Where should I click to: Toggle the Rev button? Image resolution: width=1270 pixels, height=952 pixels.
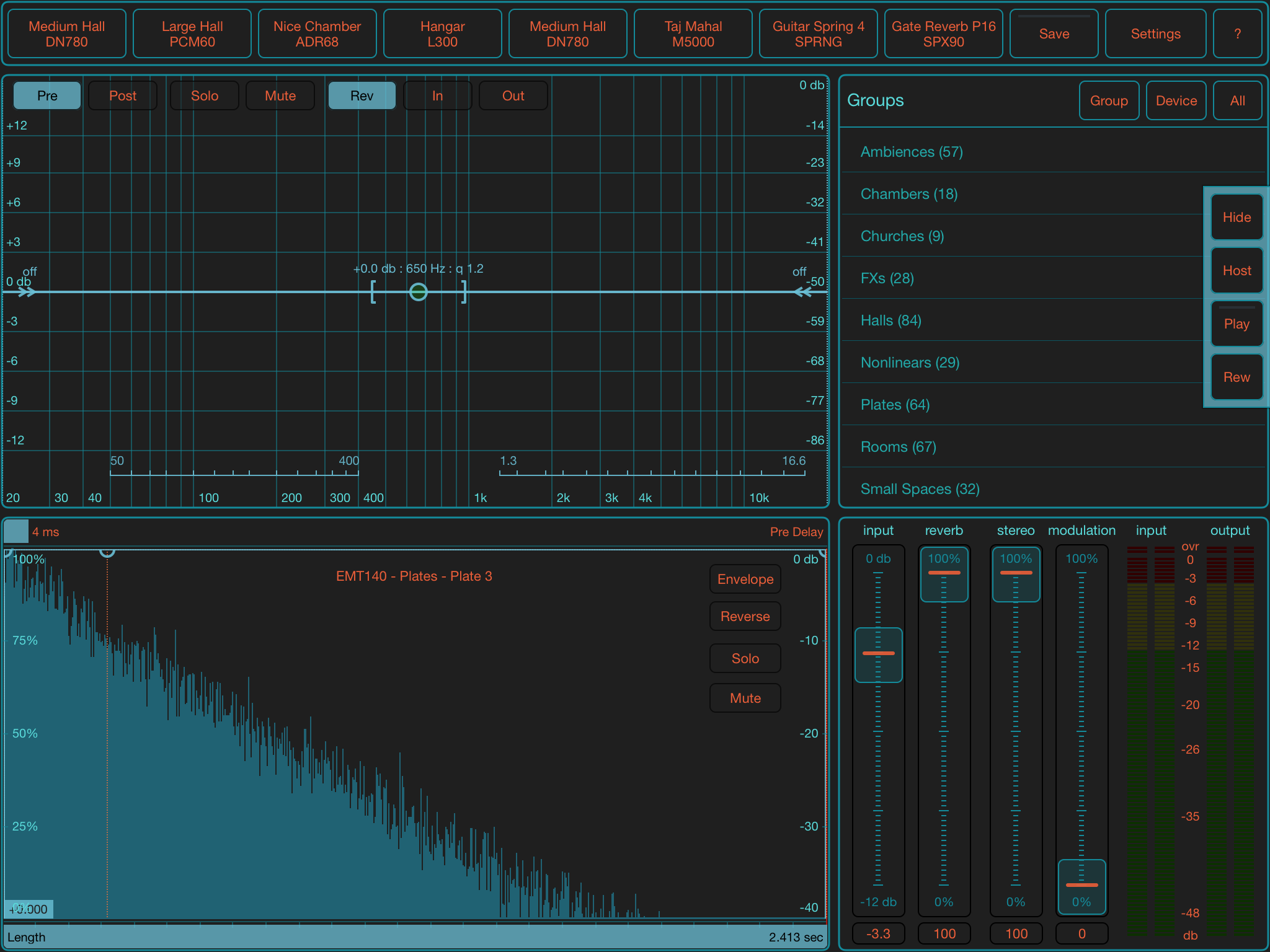[362, 95]
